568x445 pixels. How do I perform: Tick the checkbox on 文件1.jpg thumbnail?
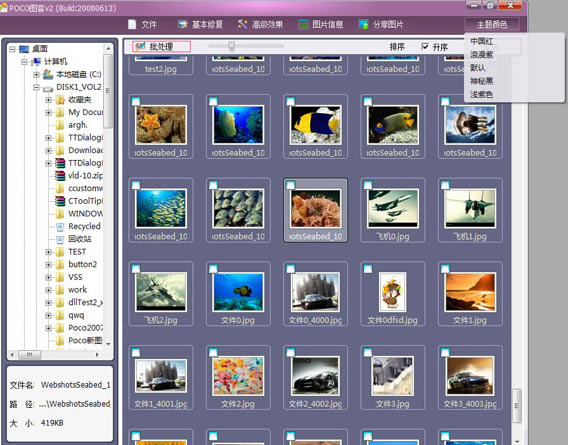445,269
